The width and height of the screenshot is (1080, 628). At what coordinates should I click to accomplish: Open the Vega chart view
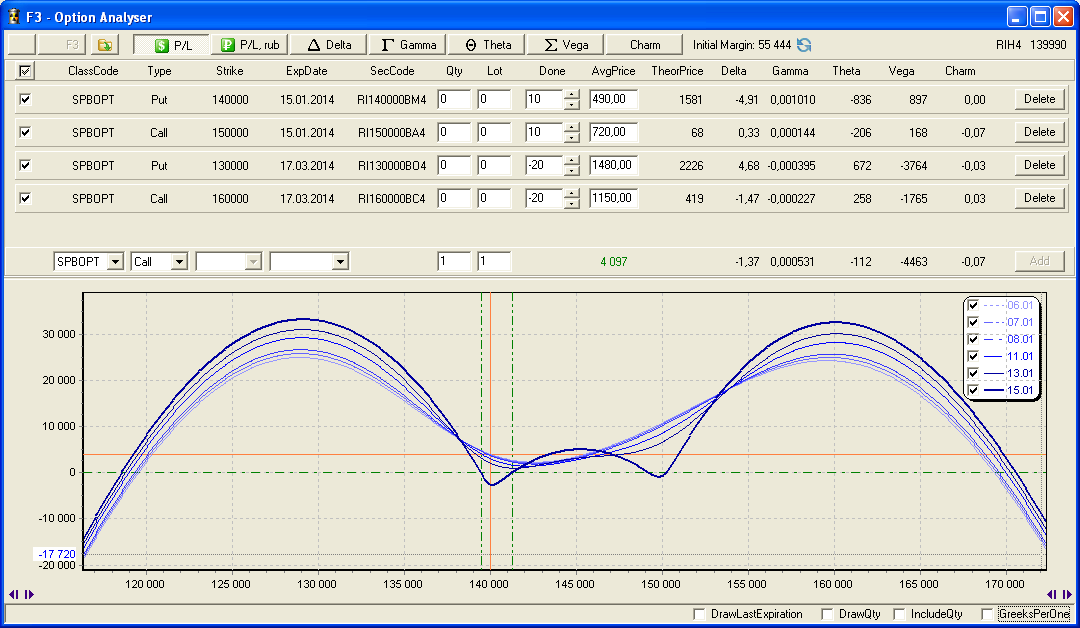(x=566, y=45)
